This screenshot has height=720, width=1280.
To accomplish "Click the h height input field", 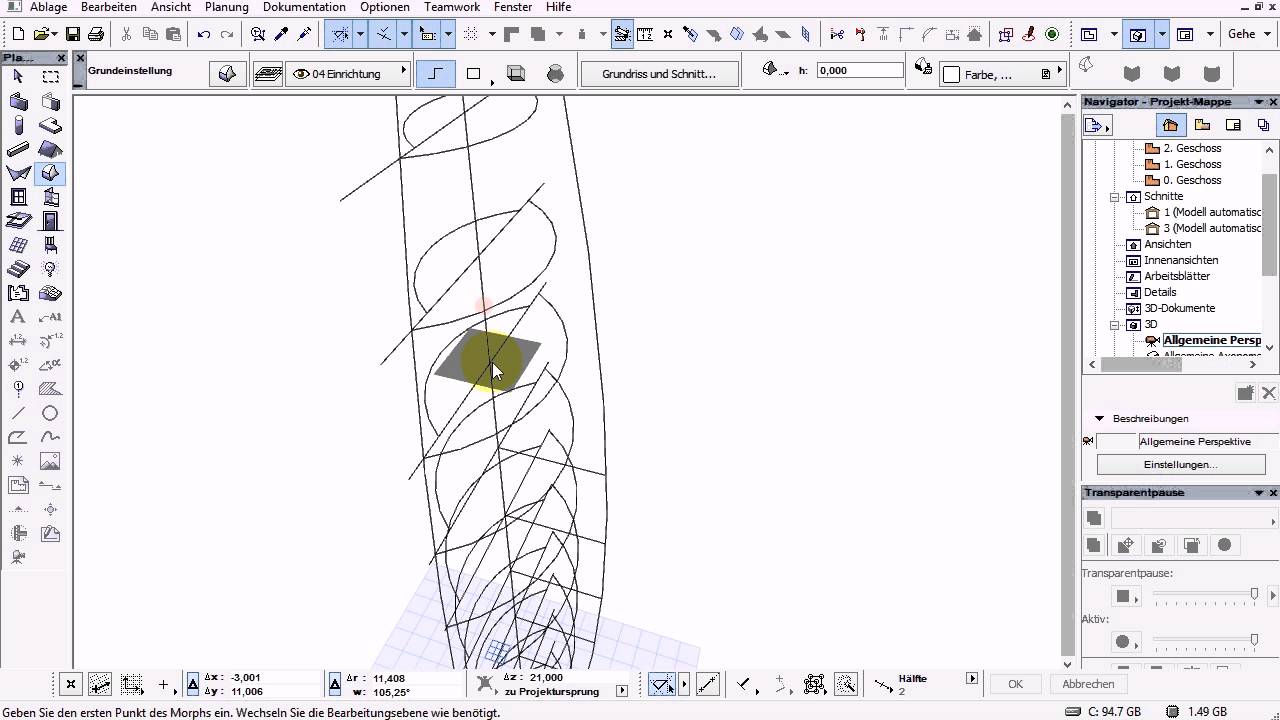I will coord(860,71).
